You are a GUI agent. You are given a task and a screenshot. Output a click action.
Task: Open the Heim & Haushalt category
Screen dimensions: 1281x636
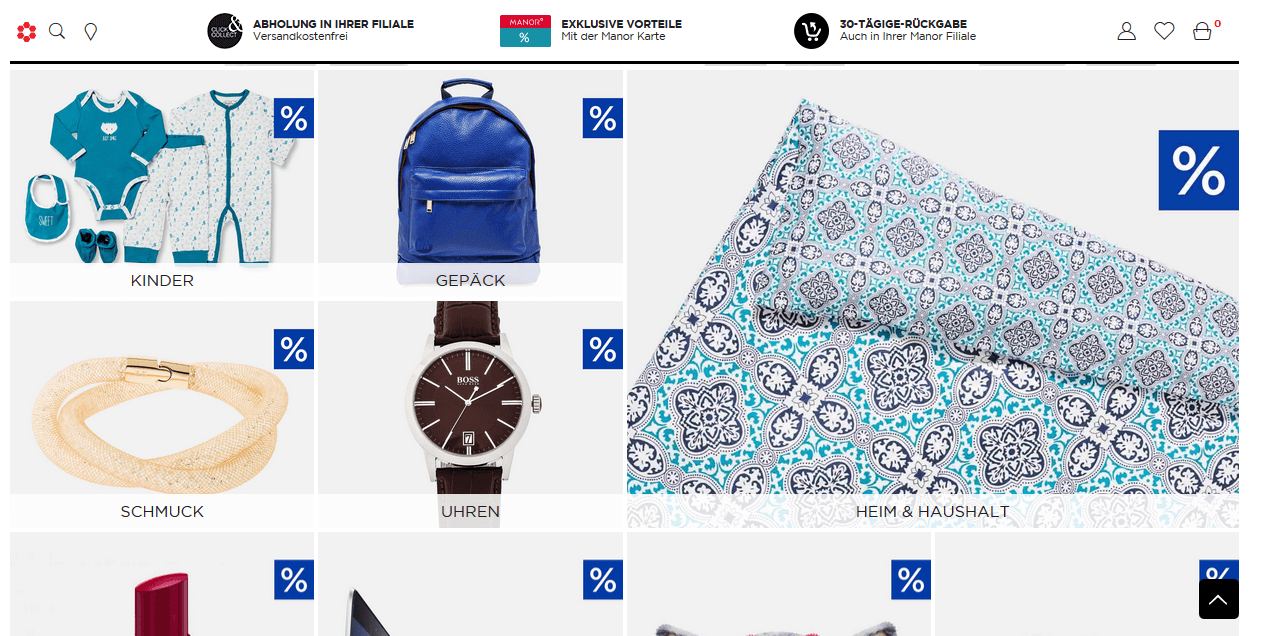933,299
